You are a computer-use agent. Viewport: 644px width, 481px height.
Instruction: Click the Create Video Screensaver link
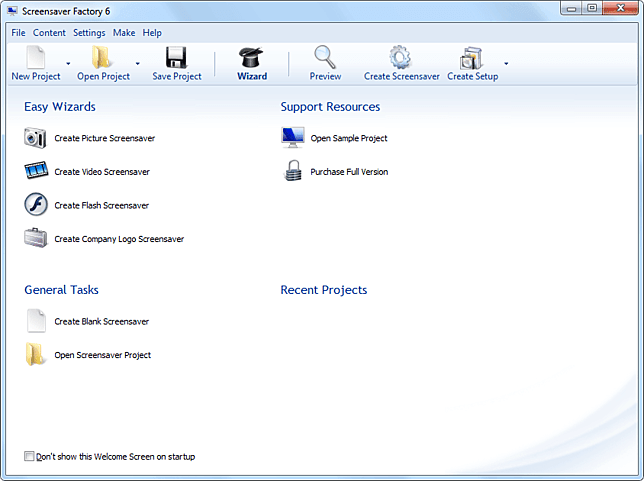pos(102,172)
